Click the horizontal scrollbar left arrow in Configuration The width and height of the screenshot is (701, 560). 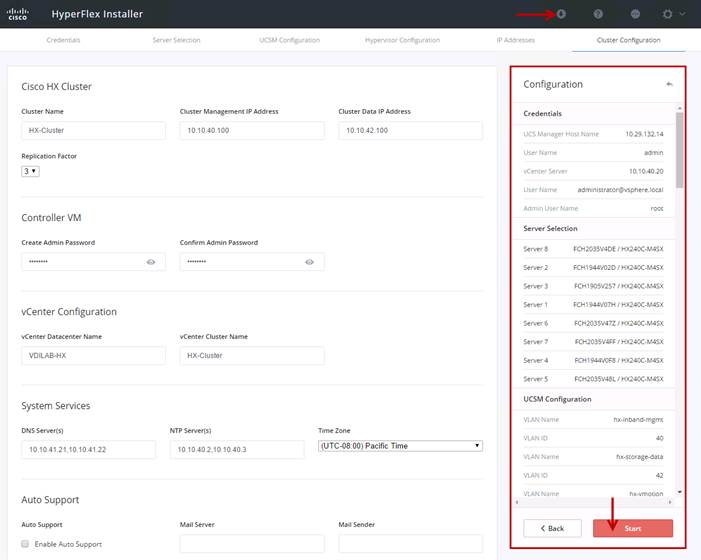(517, 502)
